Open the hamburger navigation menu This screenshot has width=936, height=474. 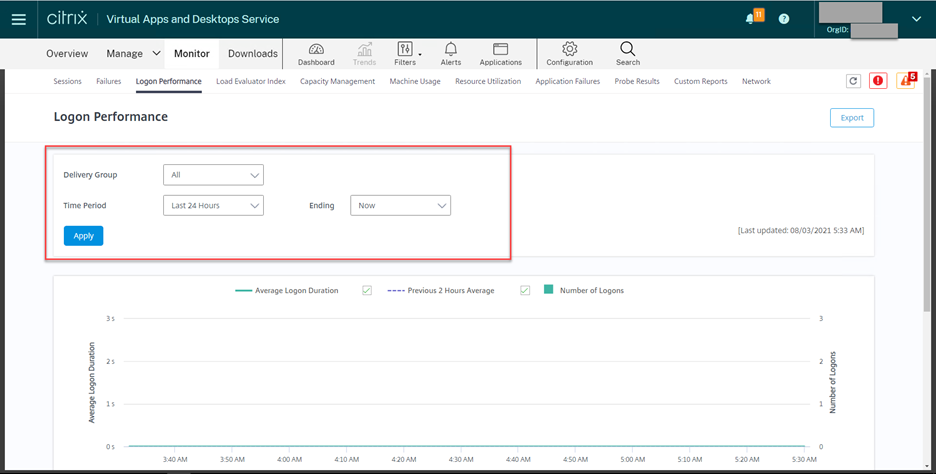[19, 19]
